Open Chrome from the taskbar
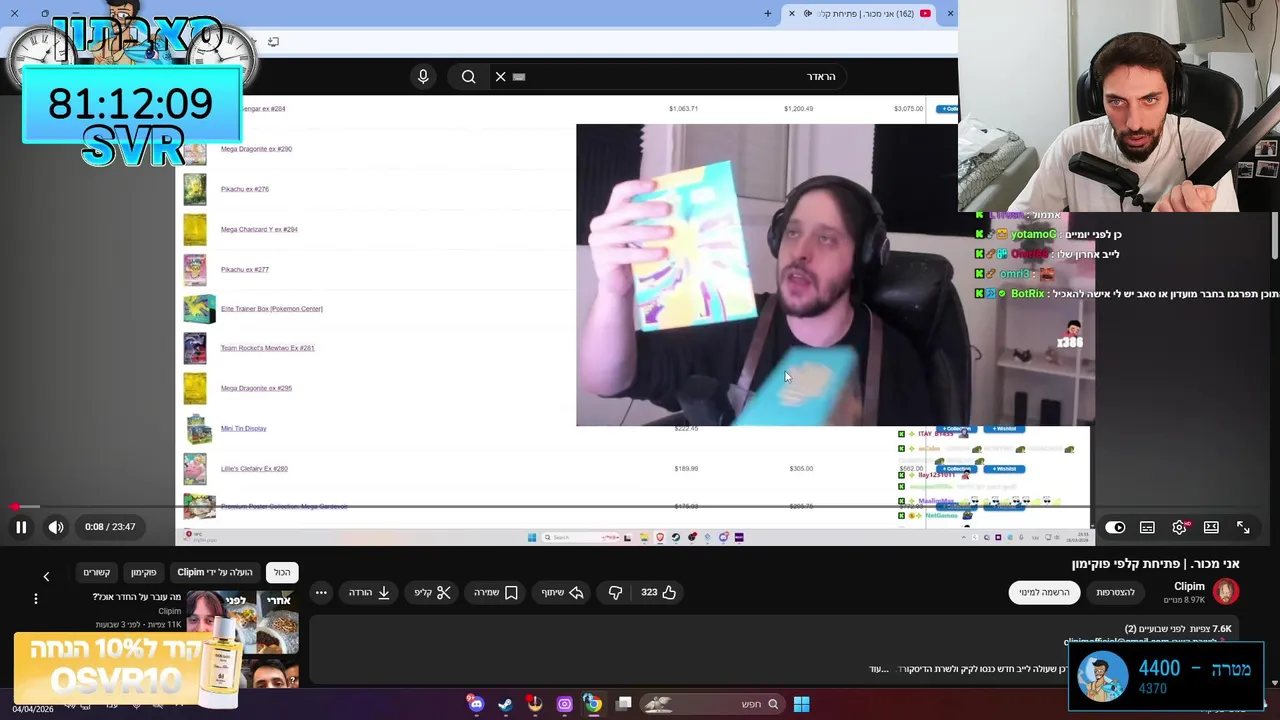 (x=593, y=704)
